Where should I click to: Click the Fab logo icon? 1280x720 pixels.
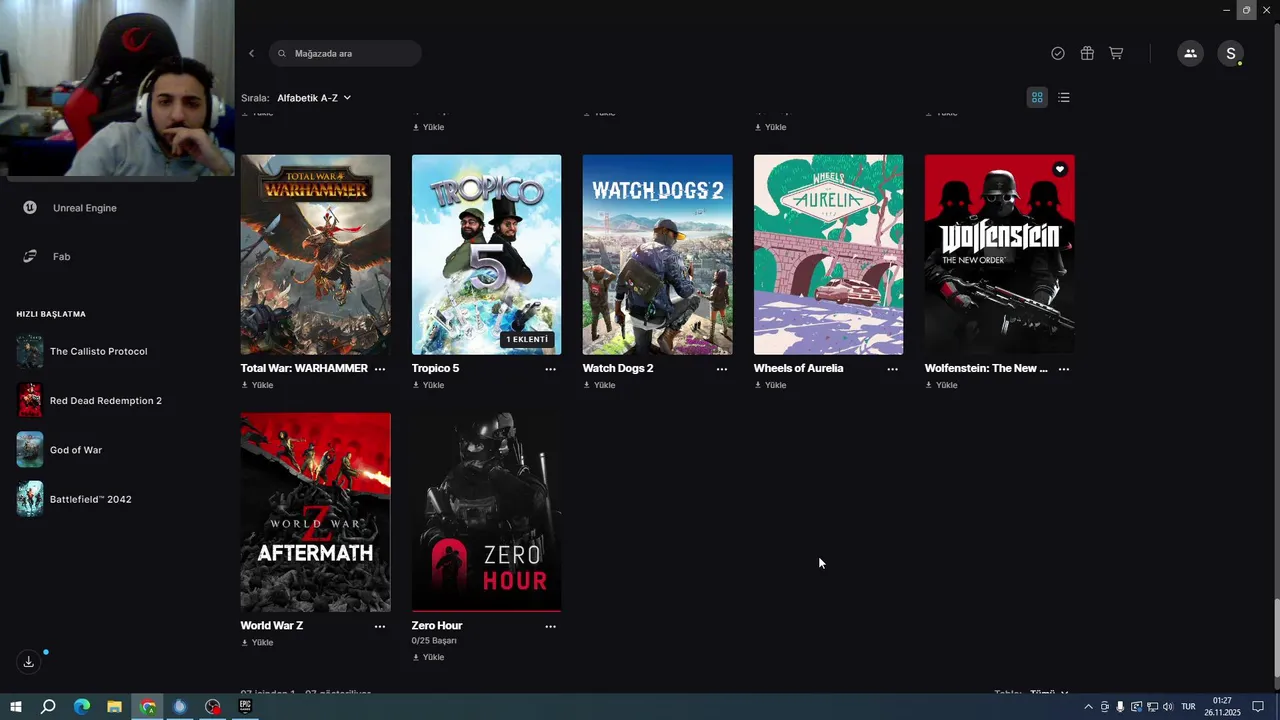click(x=30, y=257)
